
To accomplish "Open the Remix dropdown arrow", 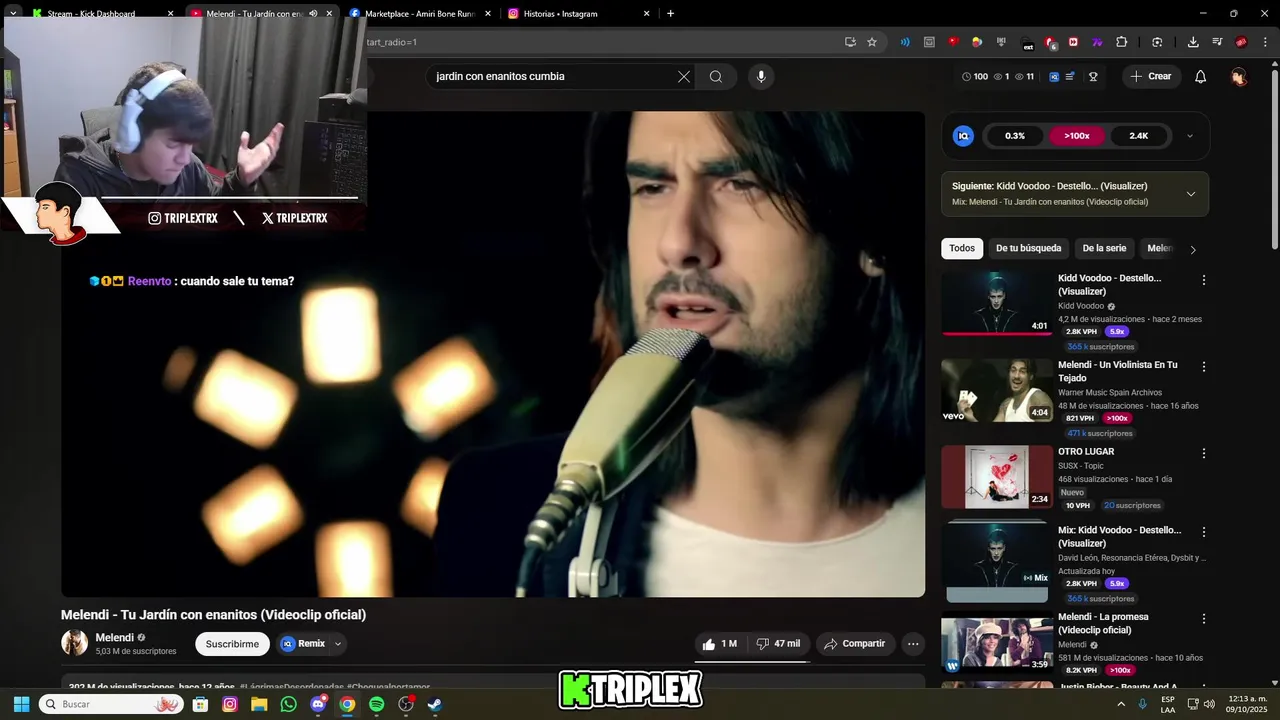I will 338,644.
